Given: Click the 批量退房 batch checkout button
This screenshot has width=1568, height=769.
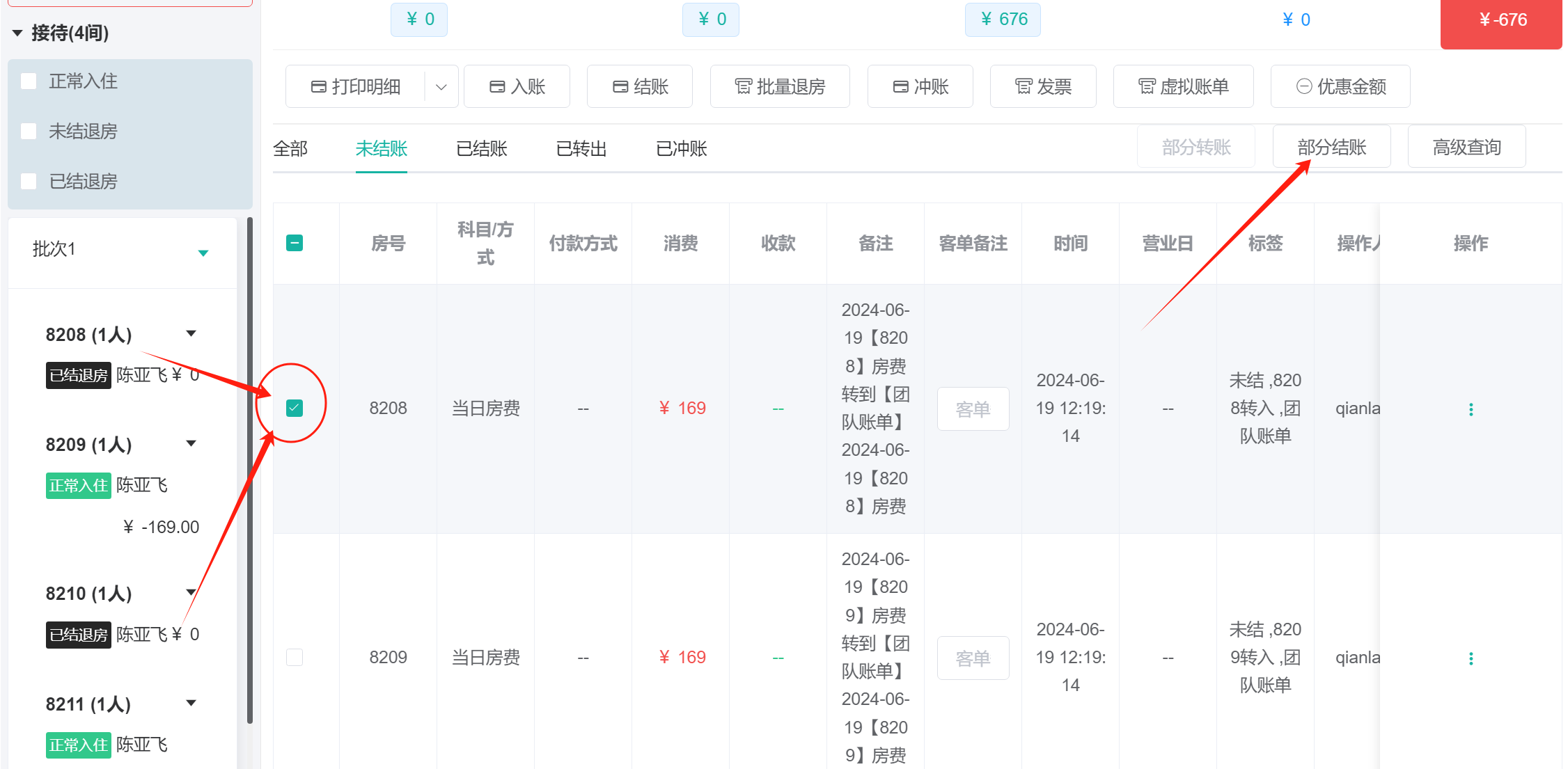Looking at the screenshot, I should [780, 86].
